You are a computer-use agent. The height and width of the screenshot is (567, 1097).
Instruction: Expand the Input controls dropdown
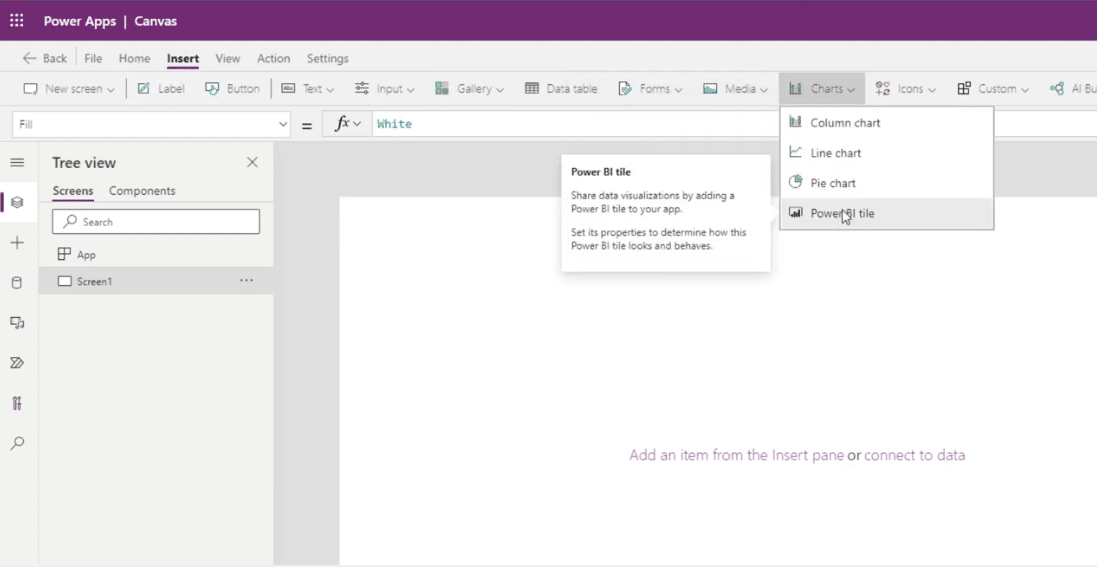coord(384,89)
